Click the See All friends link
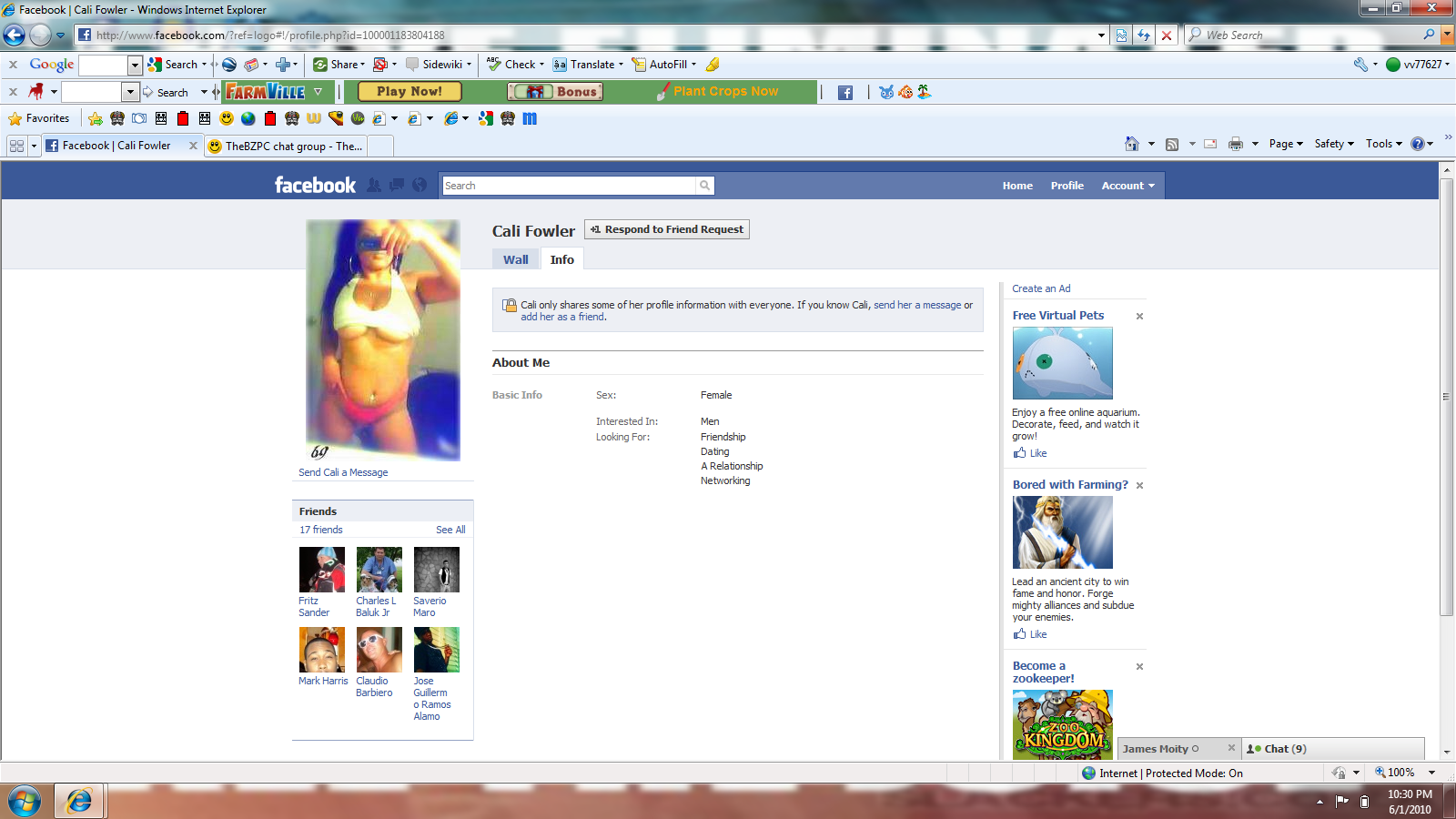Screen dimensions: 1456x819 (450, 530)
